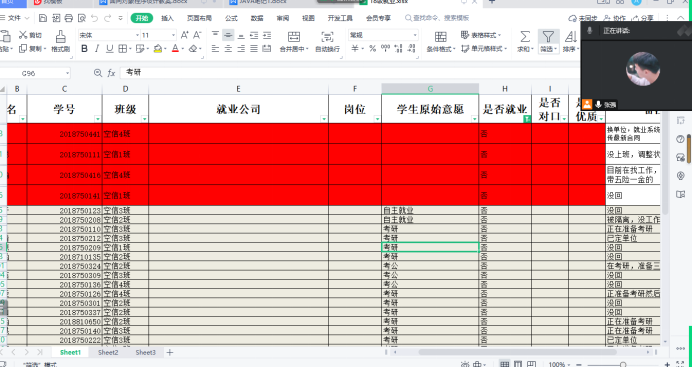Click the Justify alignment icon
The height and width of the screenshot is (368, 693).
[x=254, y=49]
